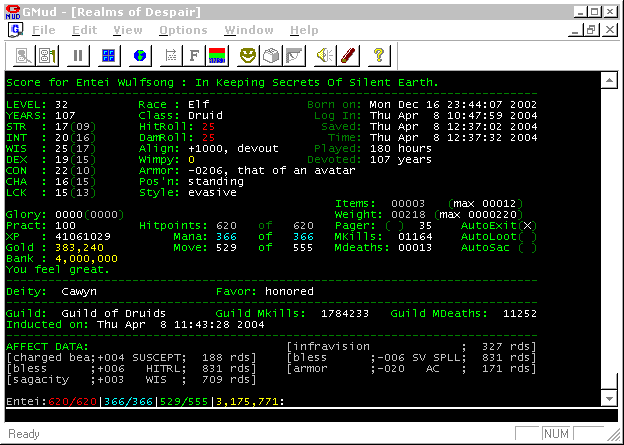
Task: Click the speaker sound toolbar icon
Action: [x=325, y=55]
